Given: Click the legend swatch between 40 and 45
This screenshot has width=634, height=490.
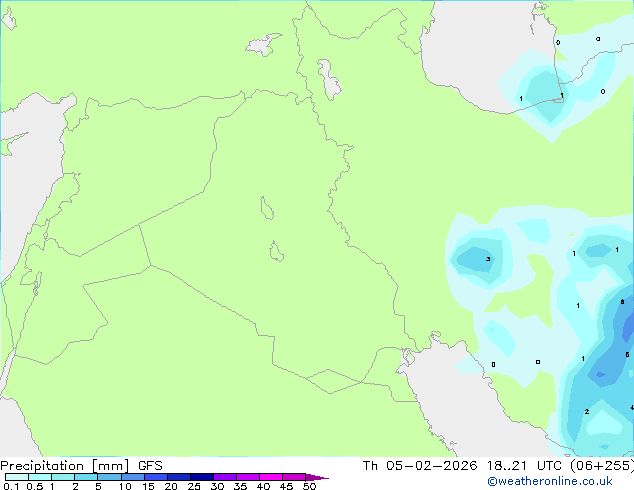Looking at the screenshot, I should [271, 477].
